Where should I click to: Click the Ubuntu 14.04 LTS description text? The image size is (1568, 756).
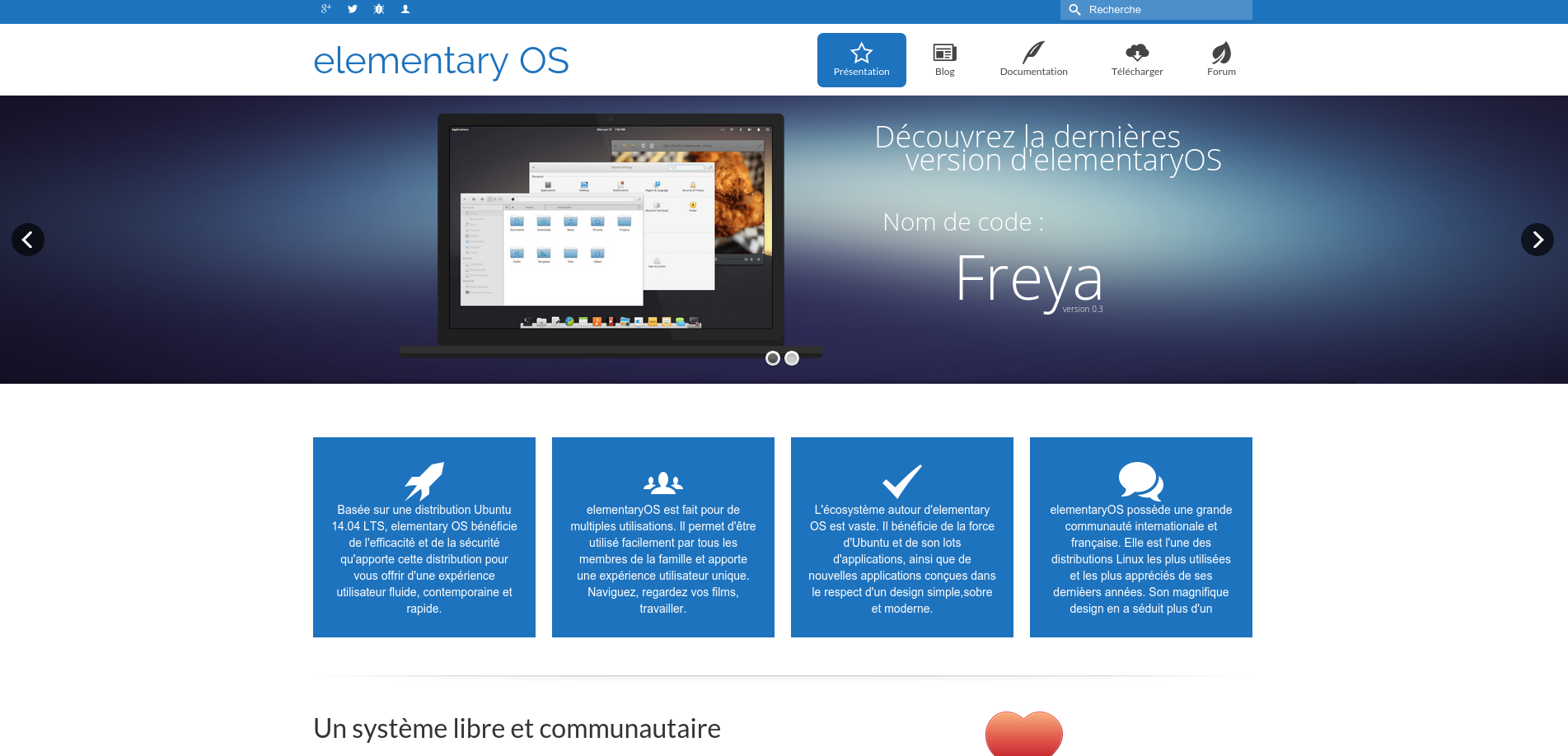pos(424,559)
